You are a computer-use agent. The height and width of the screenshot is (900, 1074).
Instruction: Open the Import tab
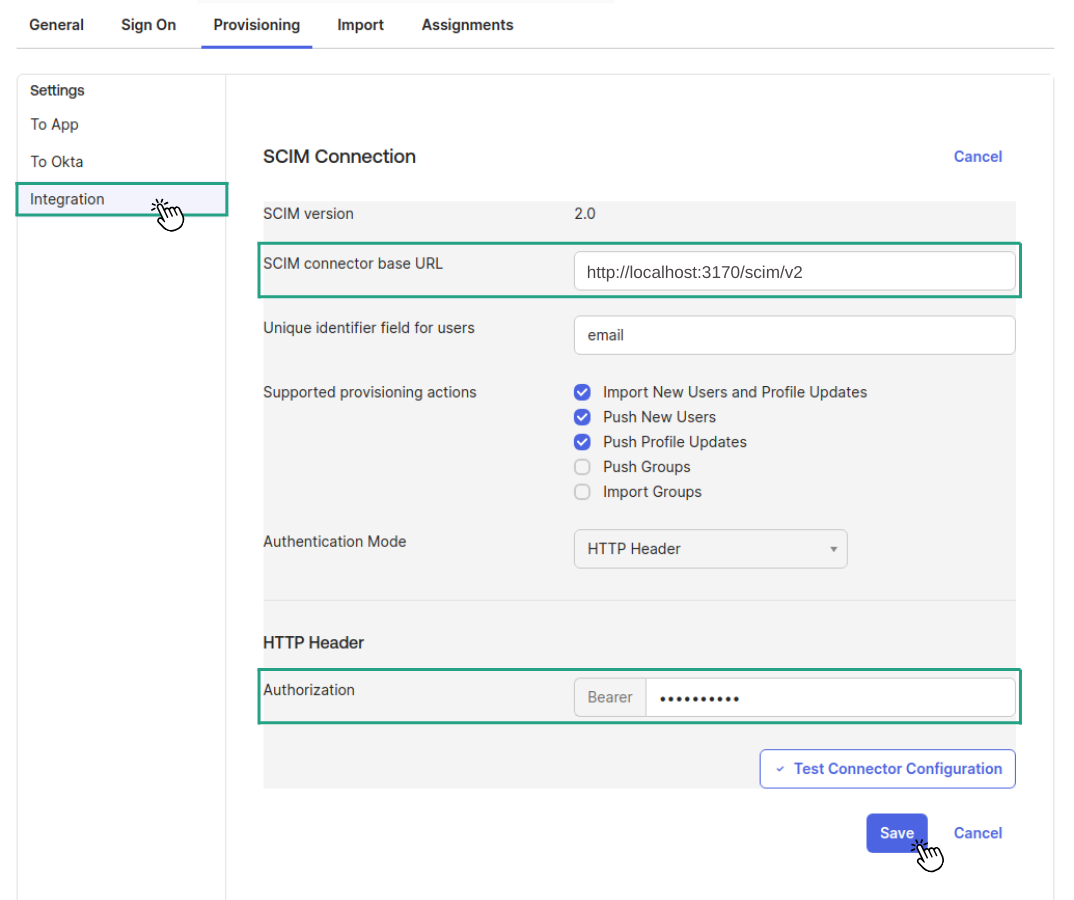click(360, 25)
